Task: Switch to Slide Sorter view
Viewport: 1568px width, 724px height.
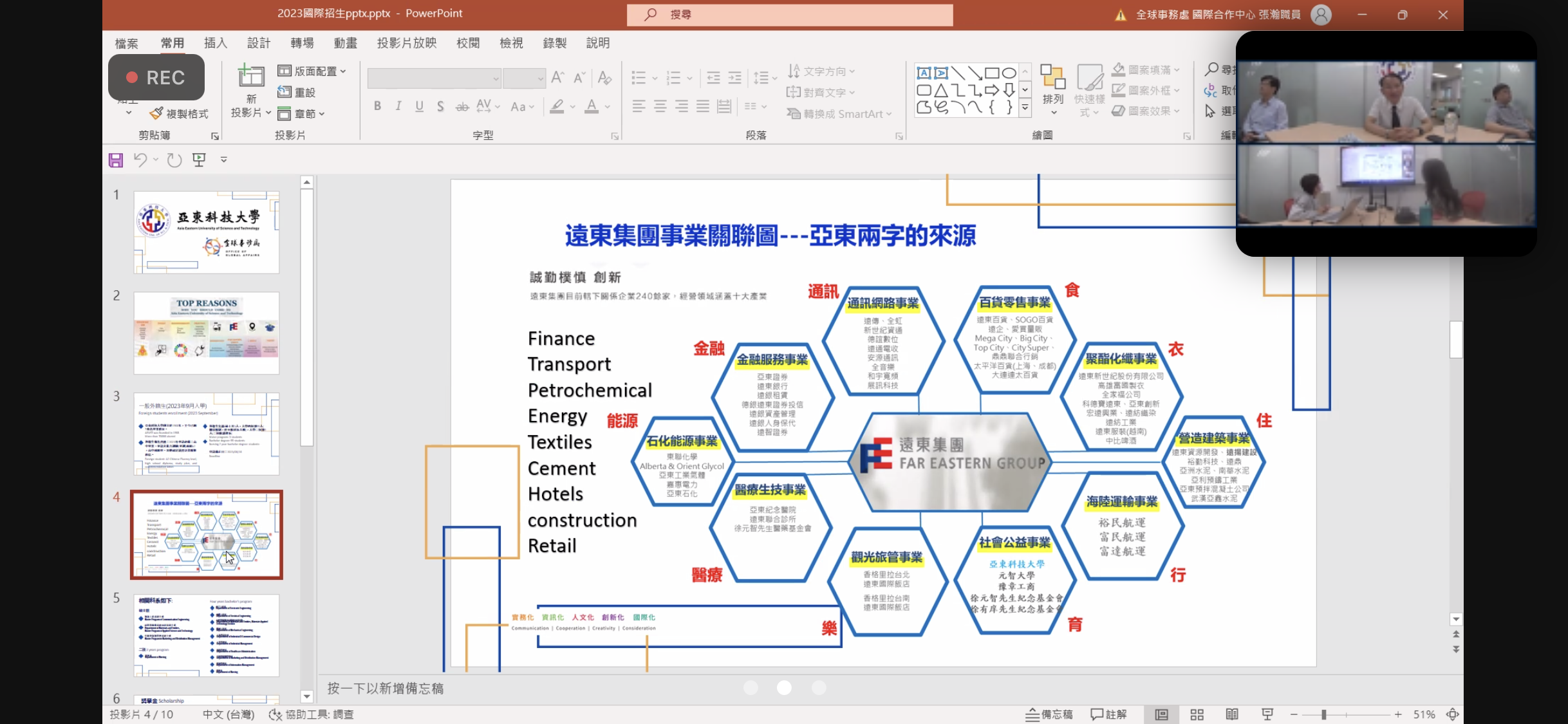Action: [x=1197, y=714]
